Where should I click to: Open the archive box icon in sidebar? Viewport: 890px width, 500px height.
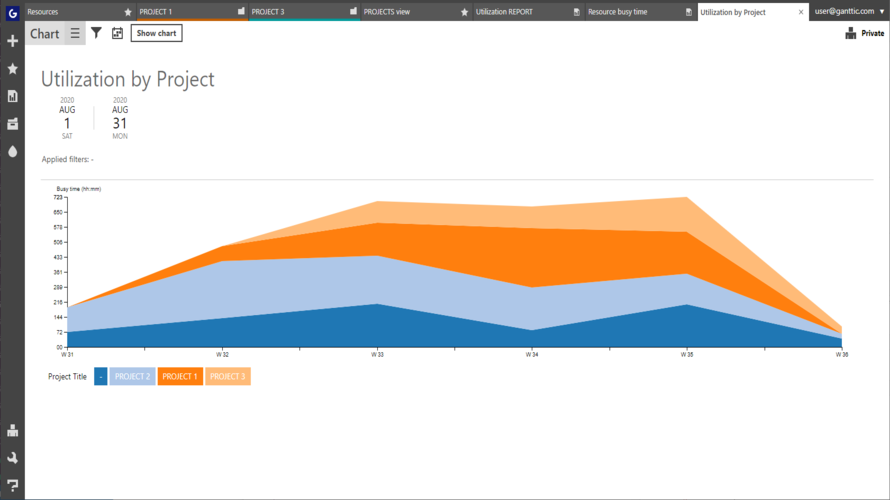coord(12,124)
